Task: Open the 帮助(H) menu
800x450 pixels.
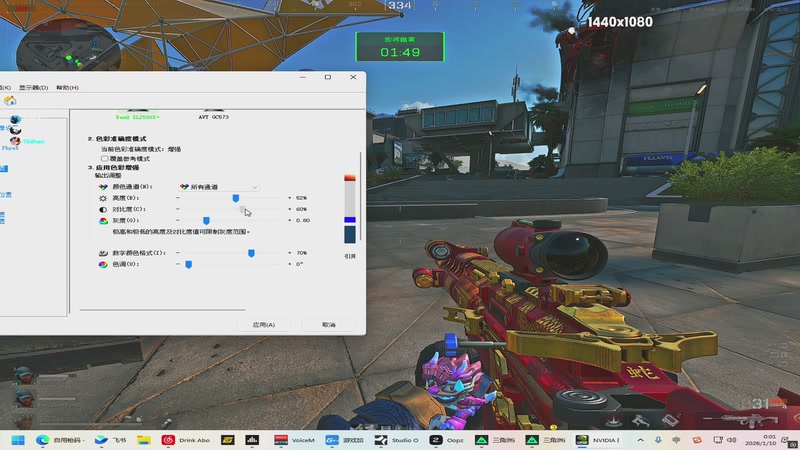Action: [x=67, y=88]
